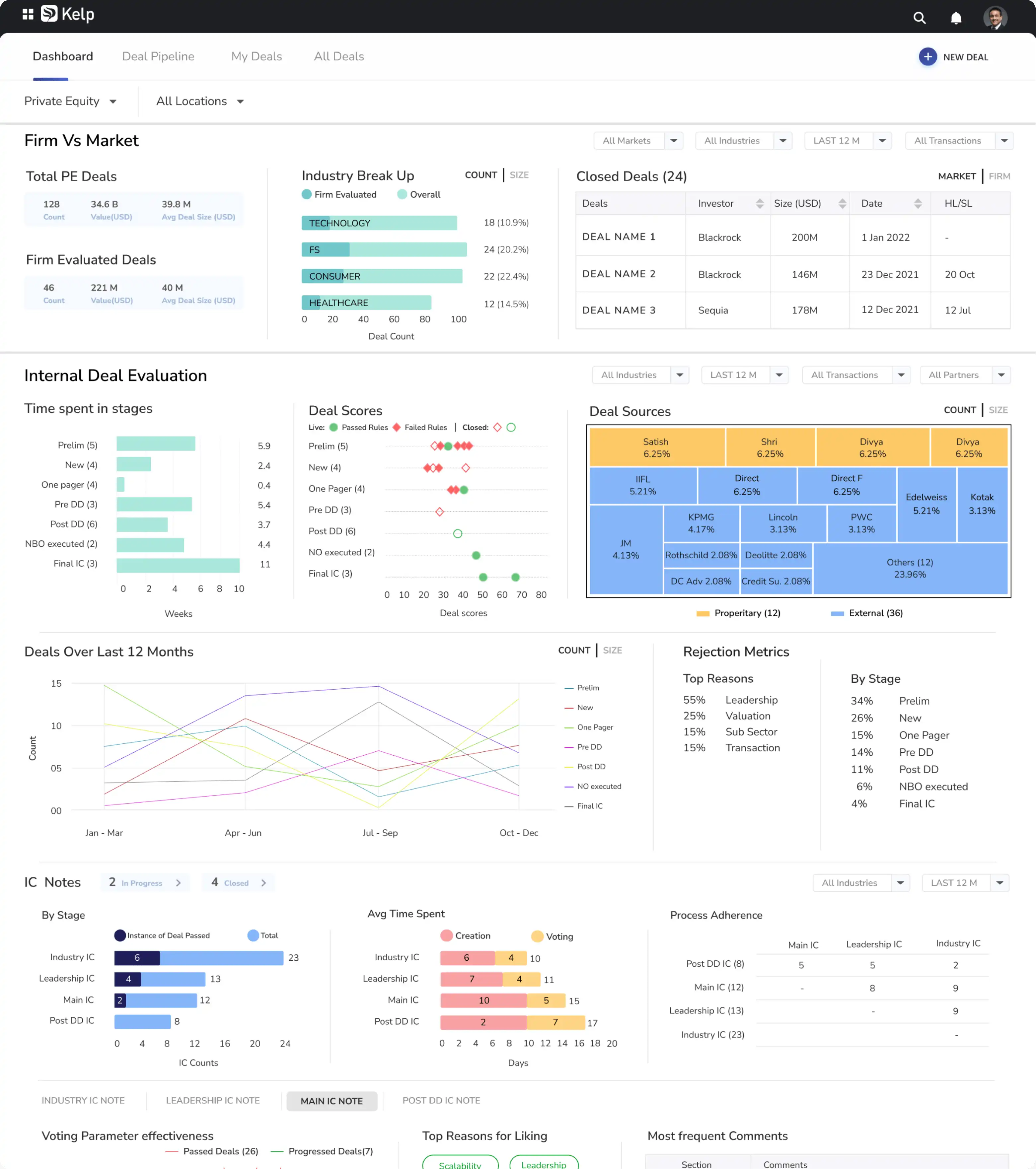Click Failed Rules red diamond legend

pos(397,427)
